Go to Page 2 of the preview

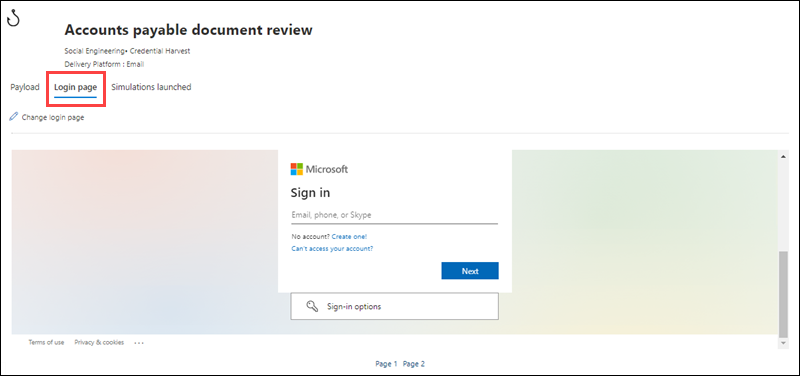[414, 364]
